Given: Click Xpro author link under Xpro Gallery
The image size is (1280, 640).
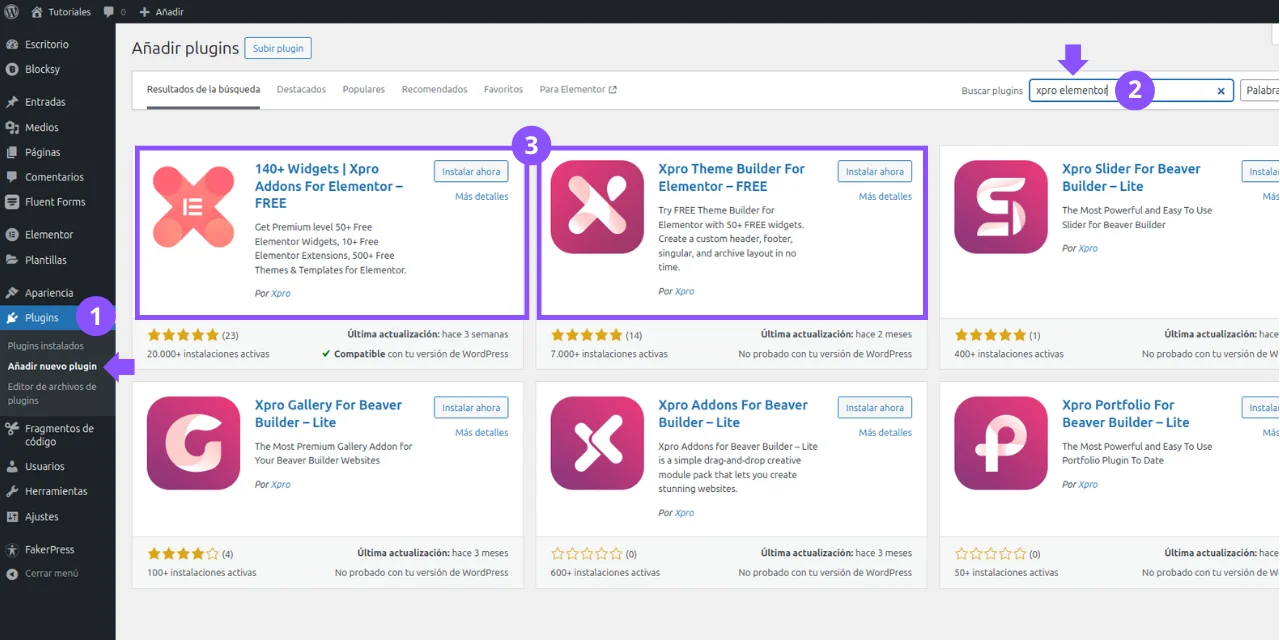Looking at the screenshot, I should pos(281,484).
